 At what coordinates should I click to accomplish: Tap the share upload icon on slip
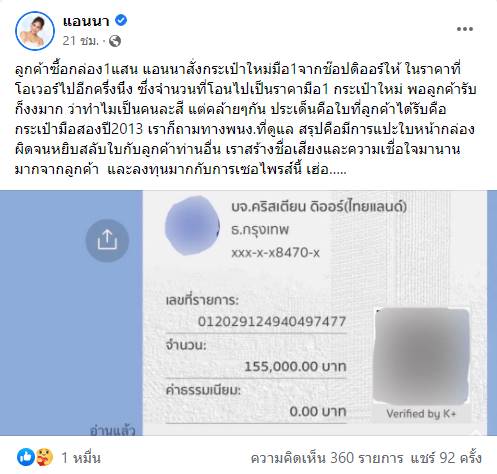point(107,240)
